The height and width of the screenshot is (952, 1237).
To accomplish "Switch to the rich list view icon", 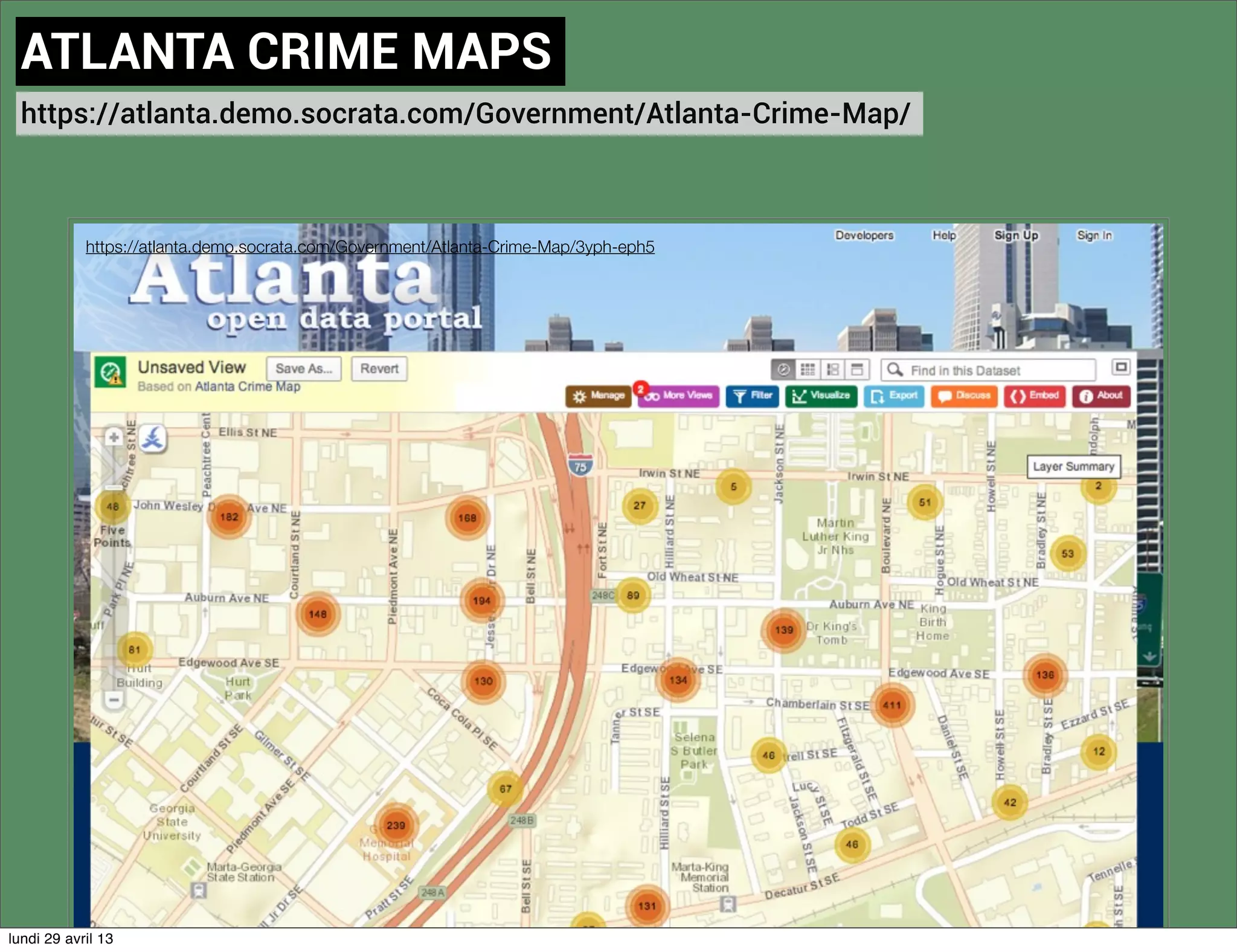I will click(x=832, y=369).
